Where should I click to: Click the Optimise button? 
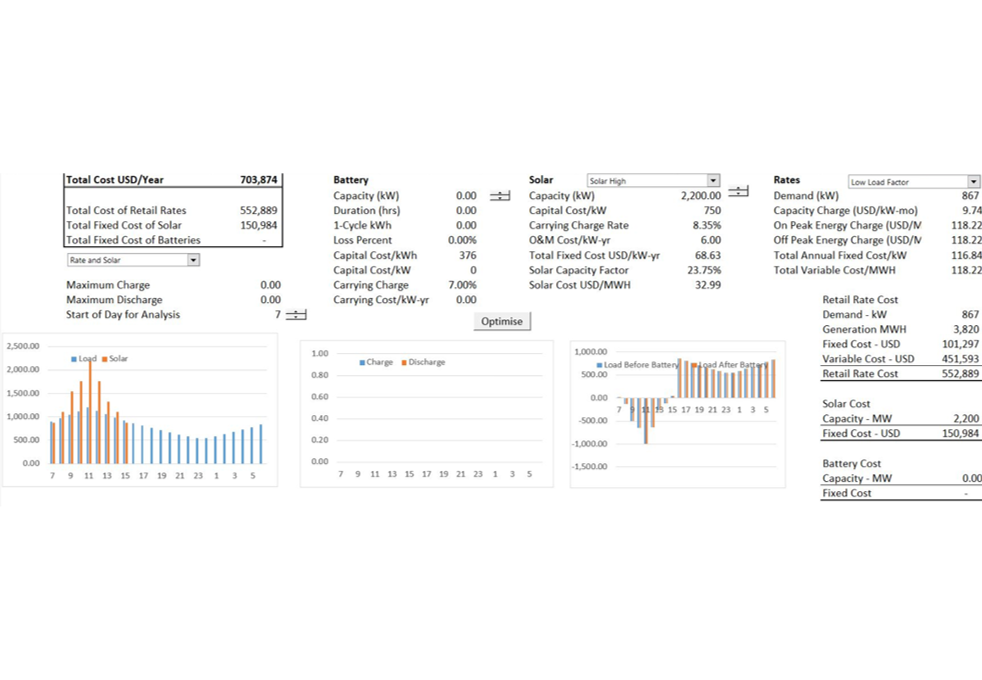coord(502,321)
